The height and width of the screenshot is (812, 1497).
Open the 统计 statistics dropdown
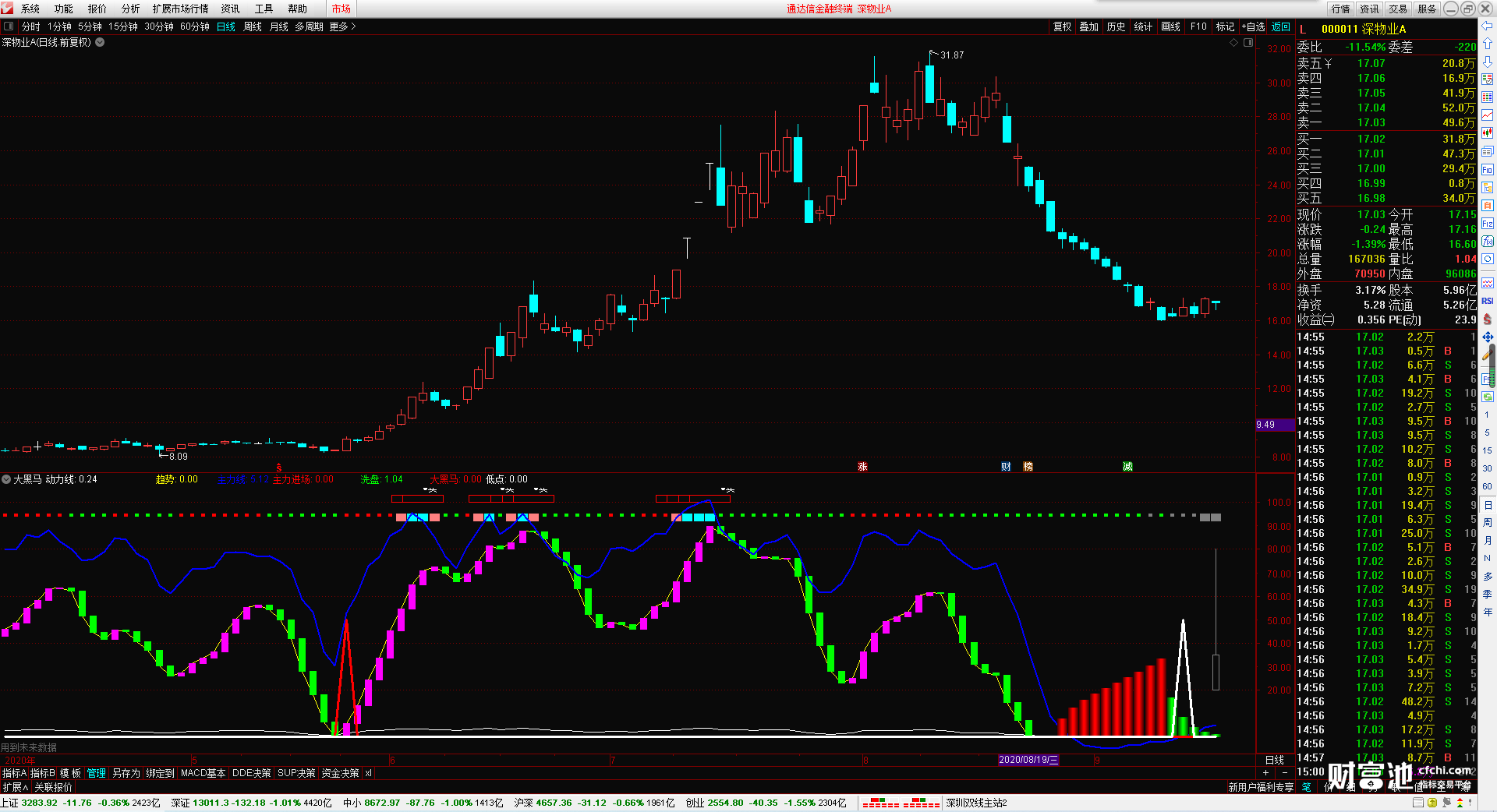coord(1143,26)
